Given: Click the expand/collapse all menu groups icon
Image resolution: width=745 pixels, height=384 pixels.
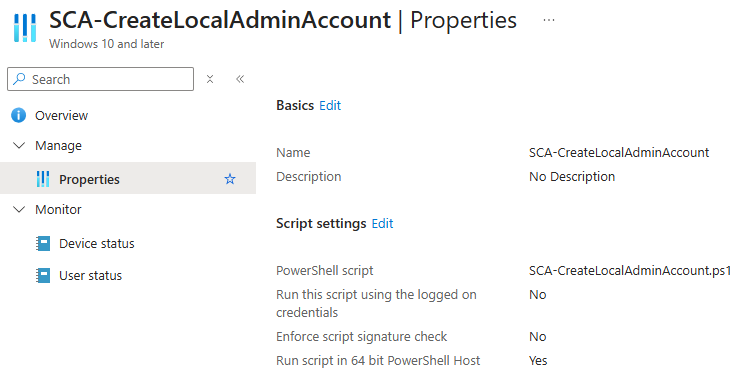Looking at the screenshot, I should tap(210, 79).
